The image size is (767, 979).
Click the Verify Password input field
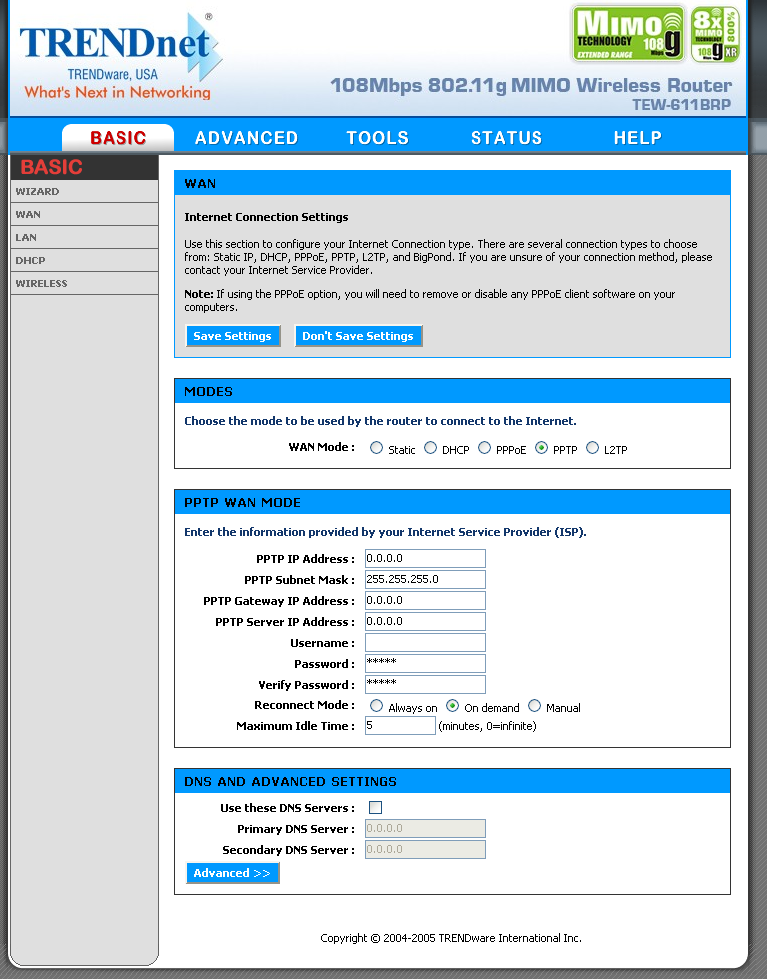[425, 684]
